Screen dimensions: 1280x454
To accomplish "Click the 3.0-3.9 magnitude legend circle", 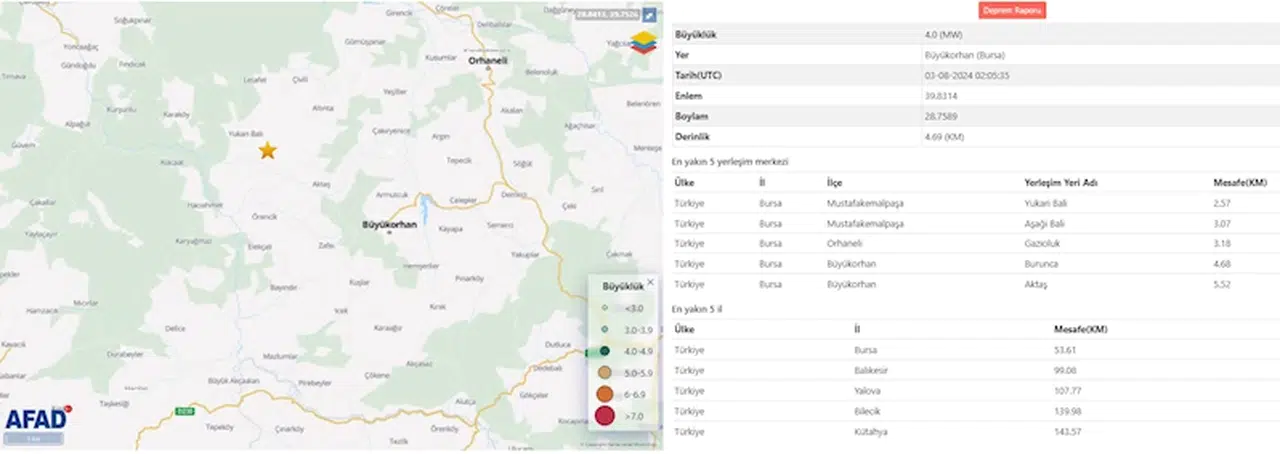I will click(x=605, y=329).
